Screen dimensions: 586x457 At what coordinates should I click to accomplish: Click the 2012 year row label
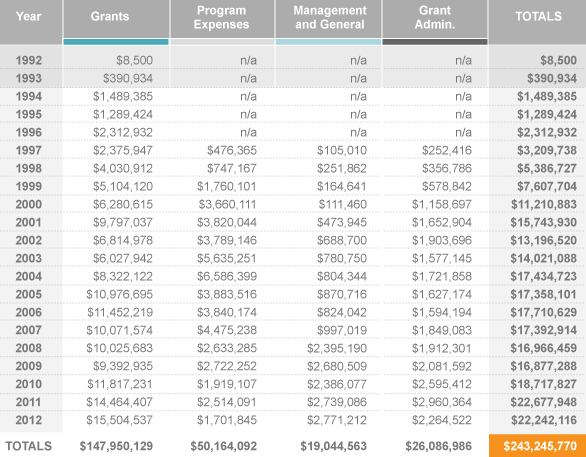(28, 420)
